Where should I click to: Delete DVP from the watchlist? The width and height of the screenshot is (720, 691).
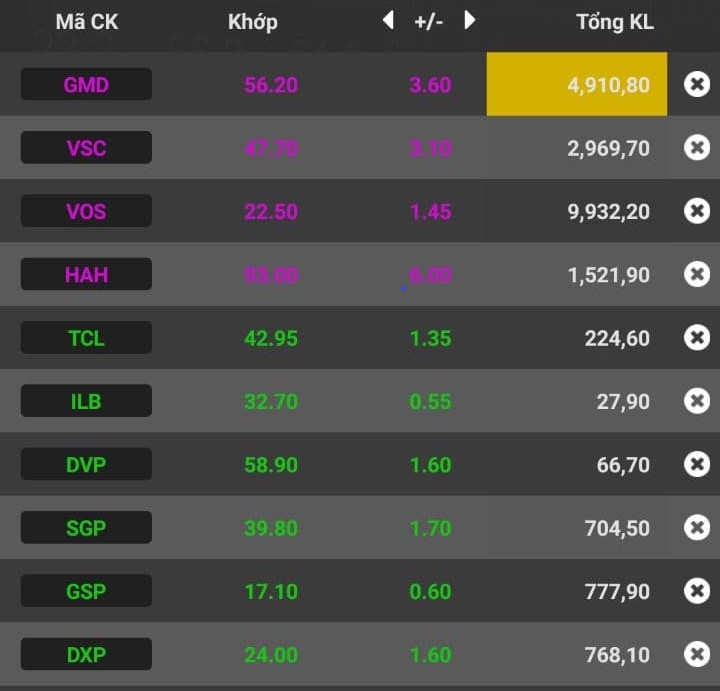coord(697,464)
